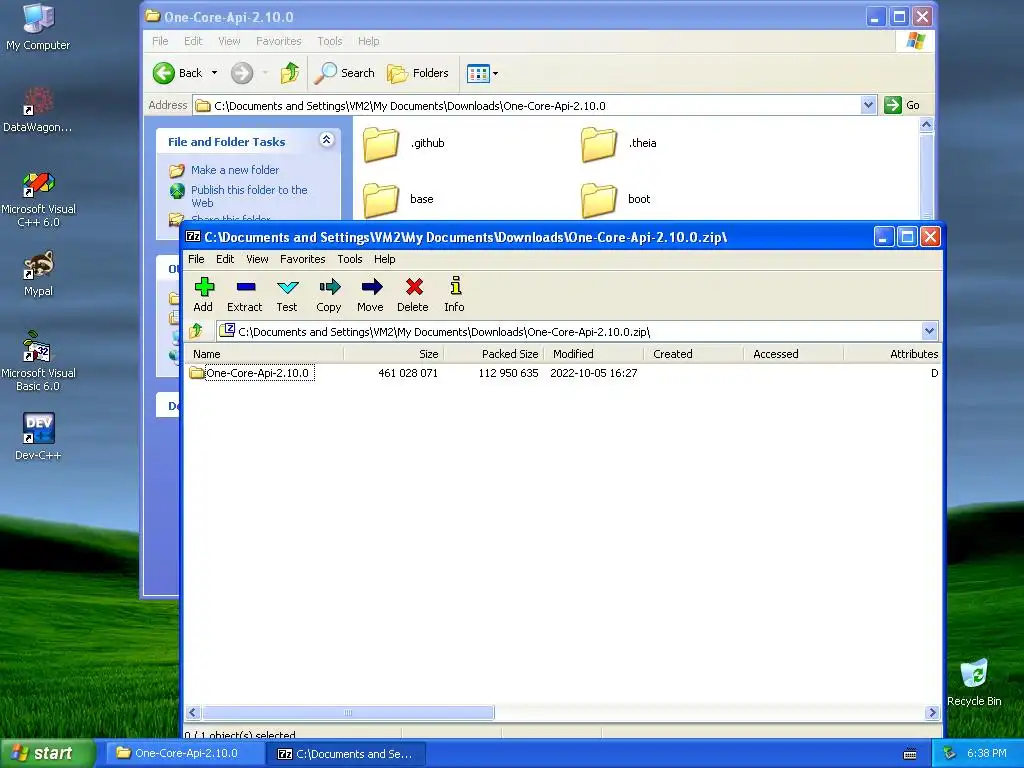1024x768 pixels.
Task: Go up one level in 7-Zip
Action: tap(196, 331)
